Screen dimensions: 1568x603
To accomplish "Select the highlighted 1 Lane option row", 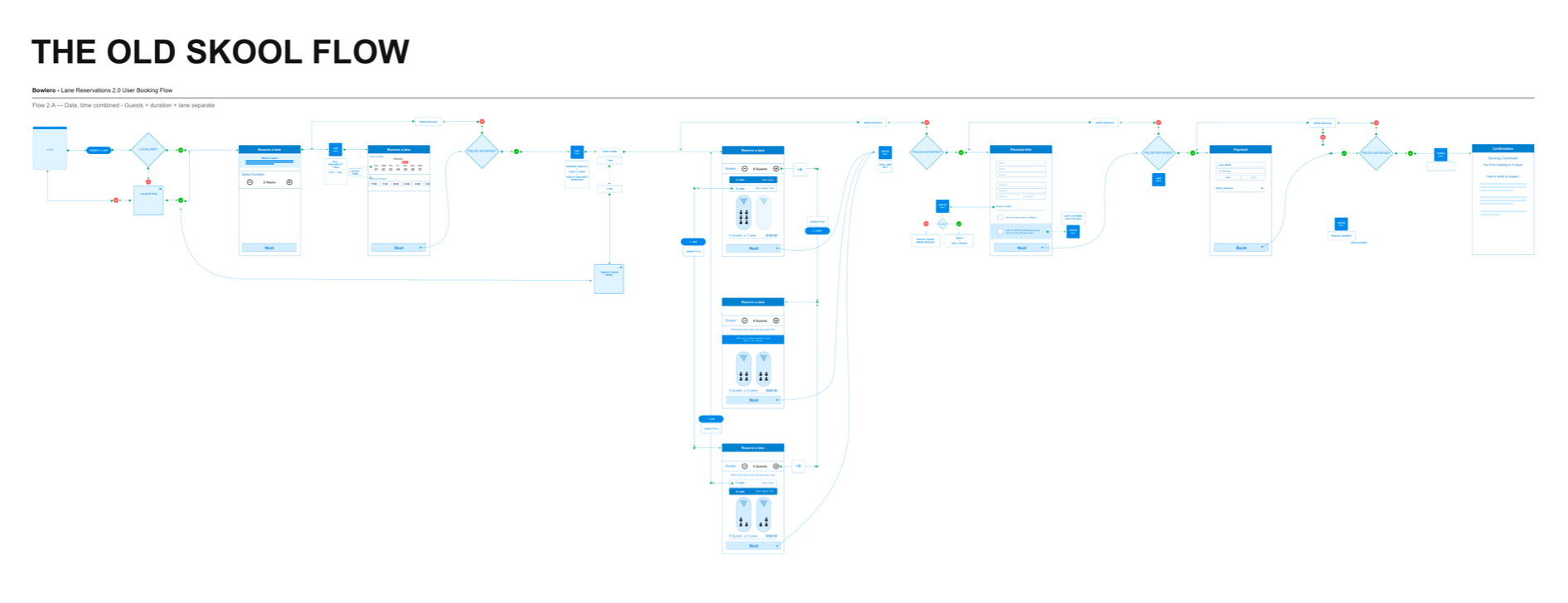I will click(753, 179).
